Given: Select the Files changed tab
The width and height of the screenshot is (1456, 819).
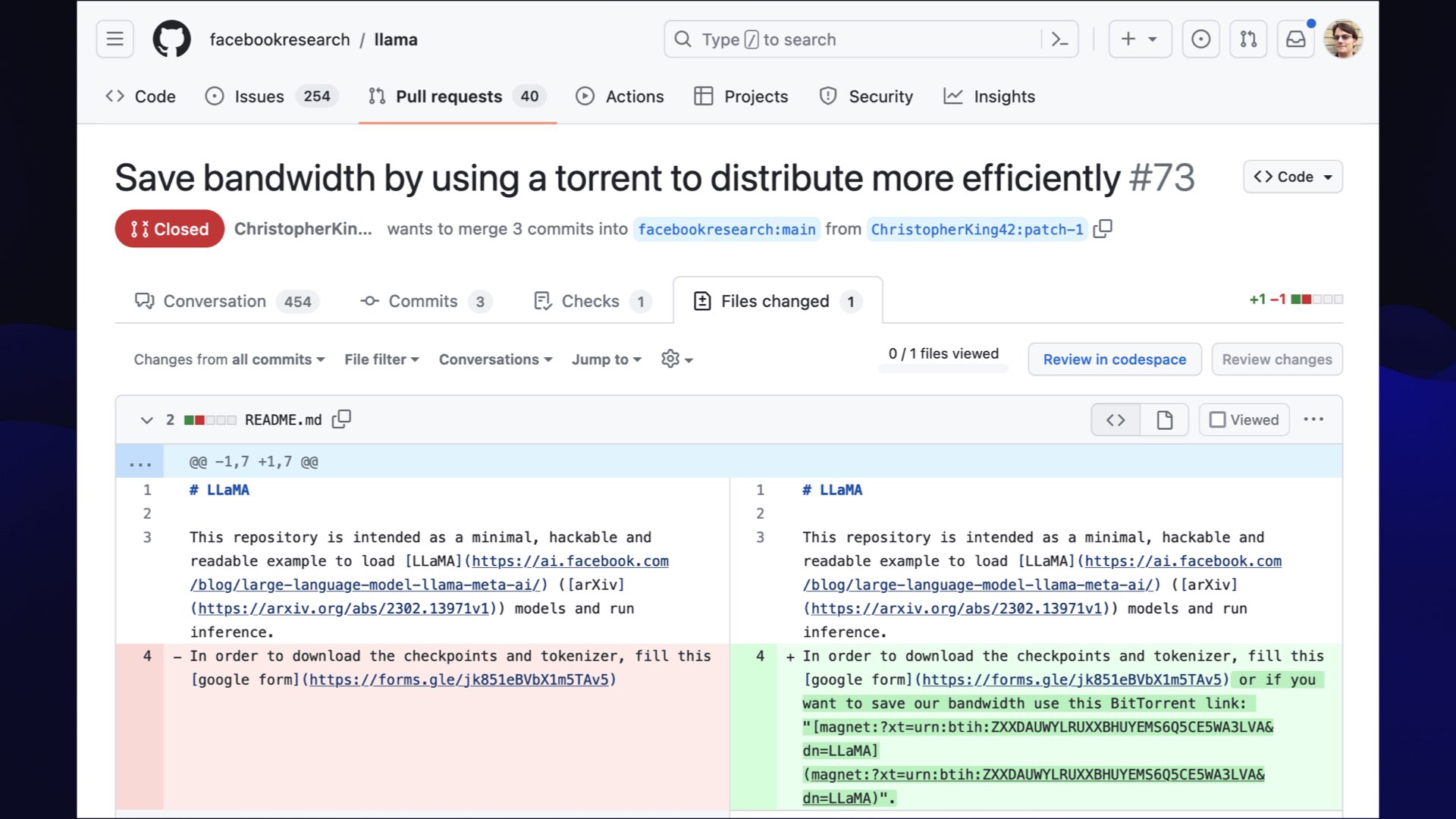Looking at the screenshot, I should [x=778, y=301].
